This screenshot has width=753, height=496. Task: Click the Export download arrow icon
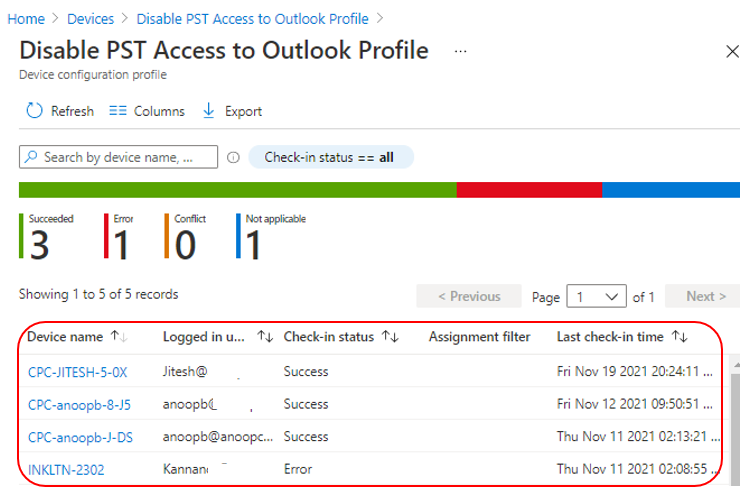click(x=208, y=111)
